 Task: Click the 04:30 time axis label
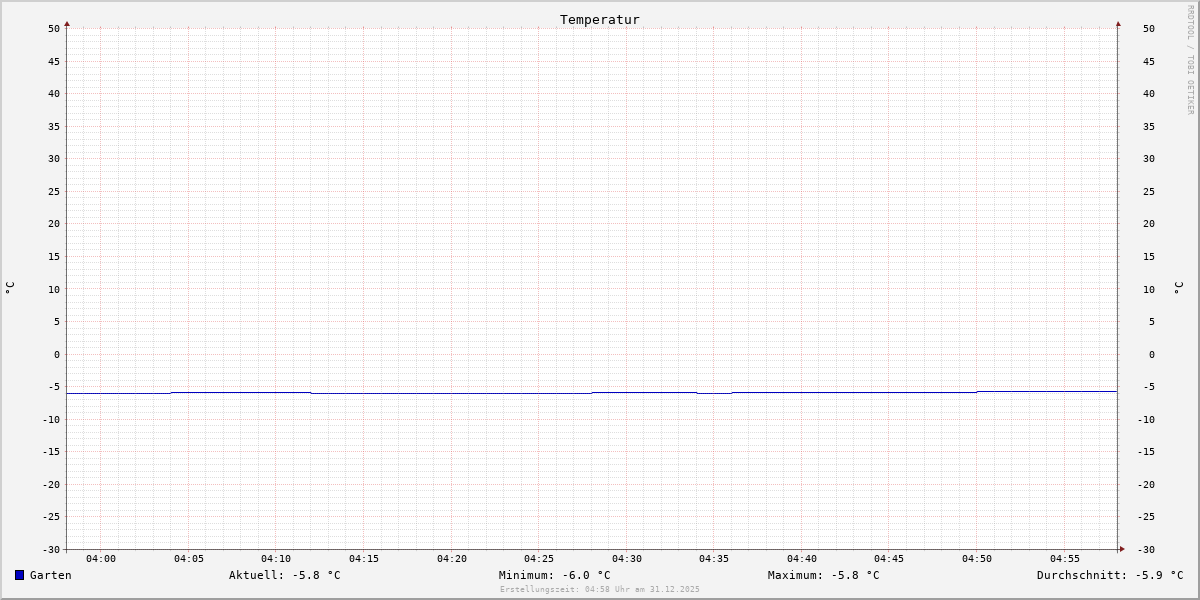pos(627,559)
